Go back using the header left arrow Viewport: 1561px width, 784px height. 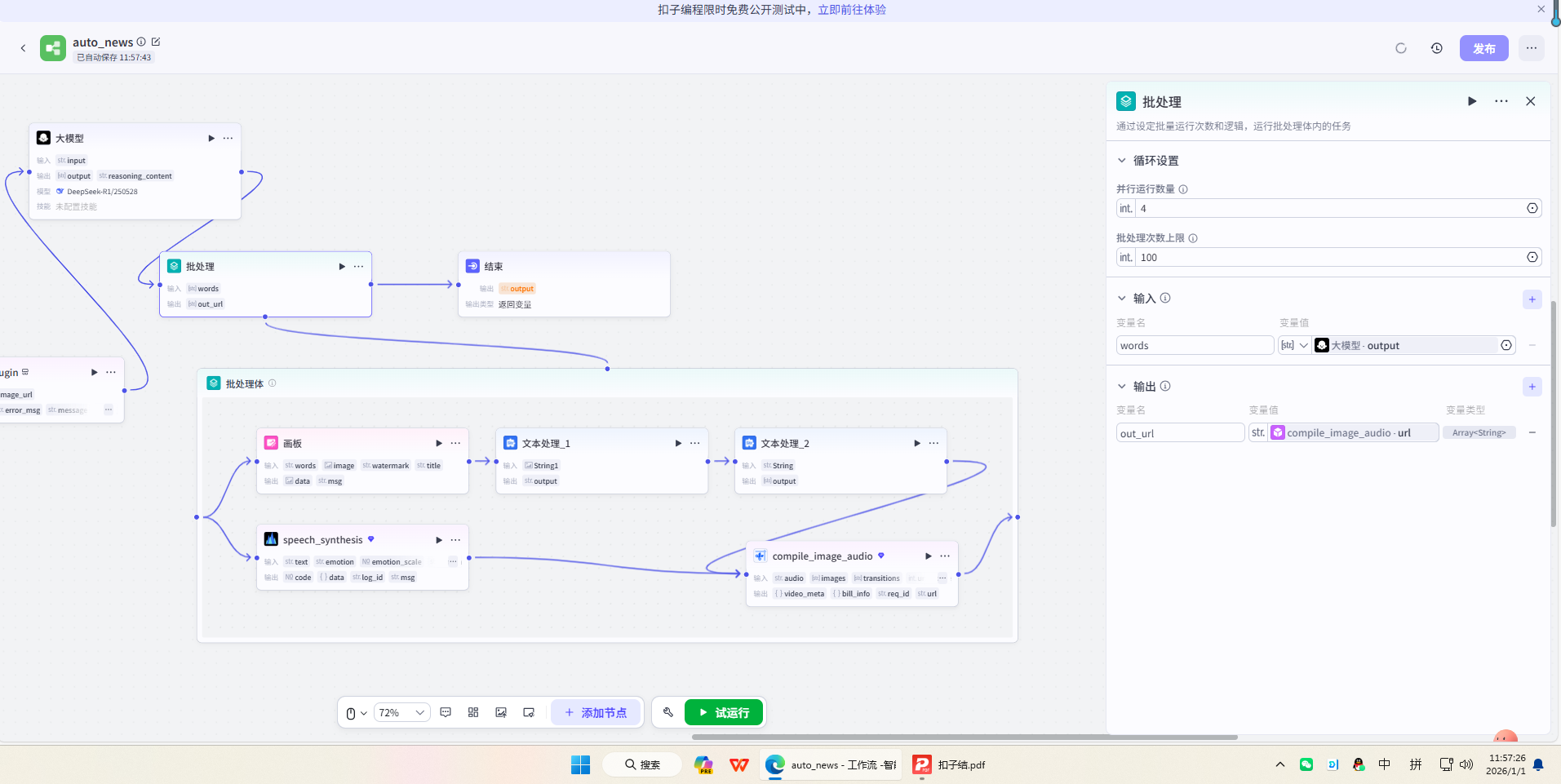(x=23, y=48)
